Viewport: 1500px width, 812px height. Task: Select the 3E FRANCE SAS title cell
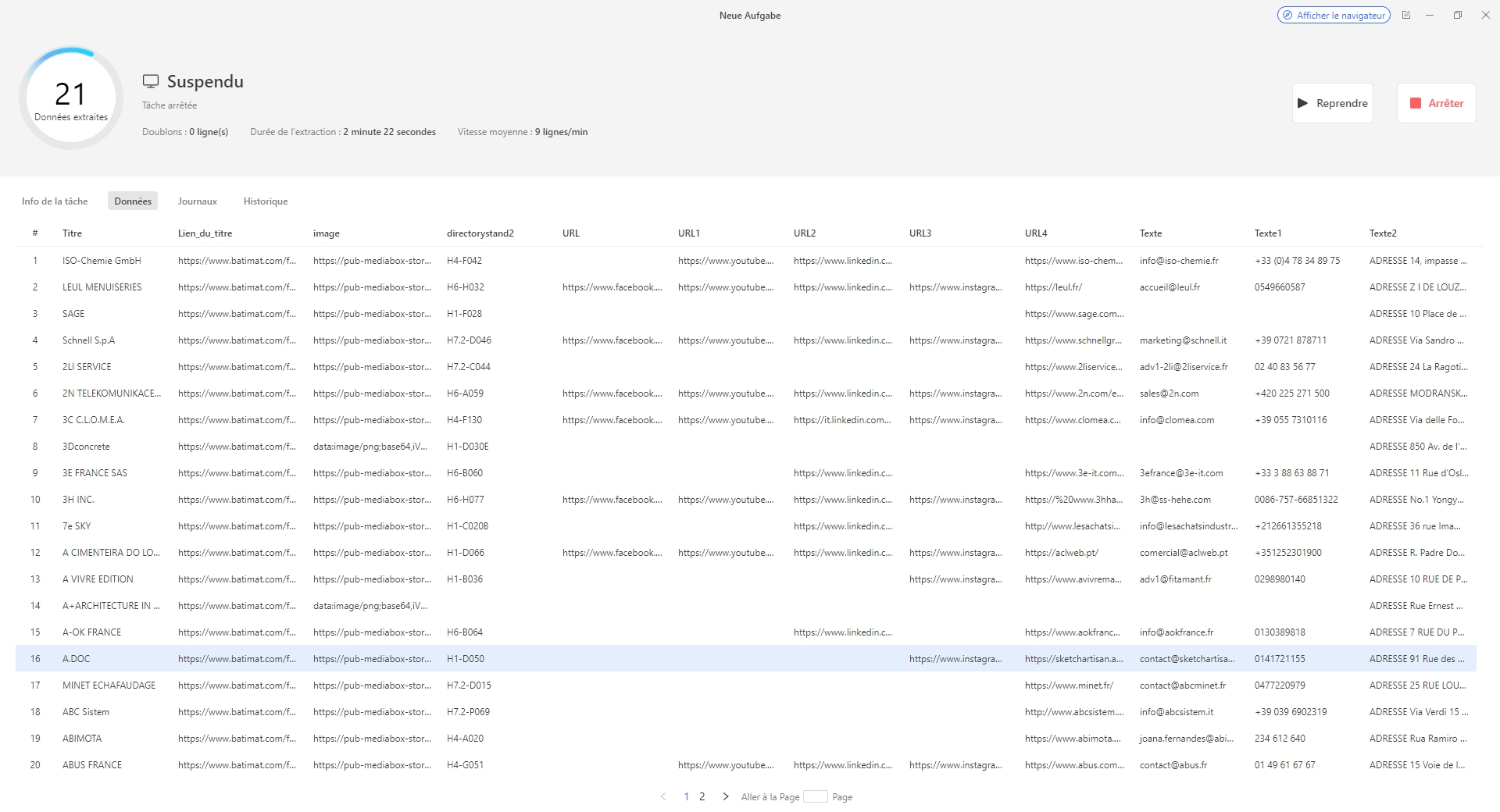tap(95, 473)
